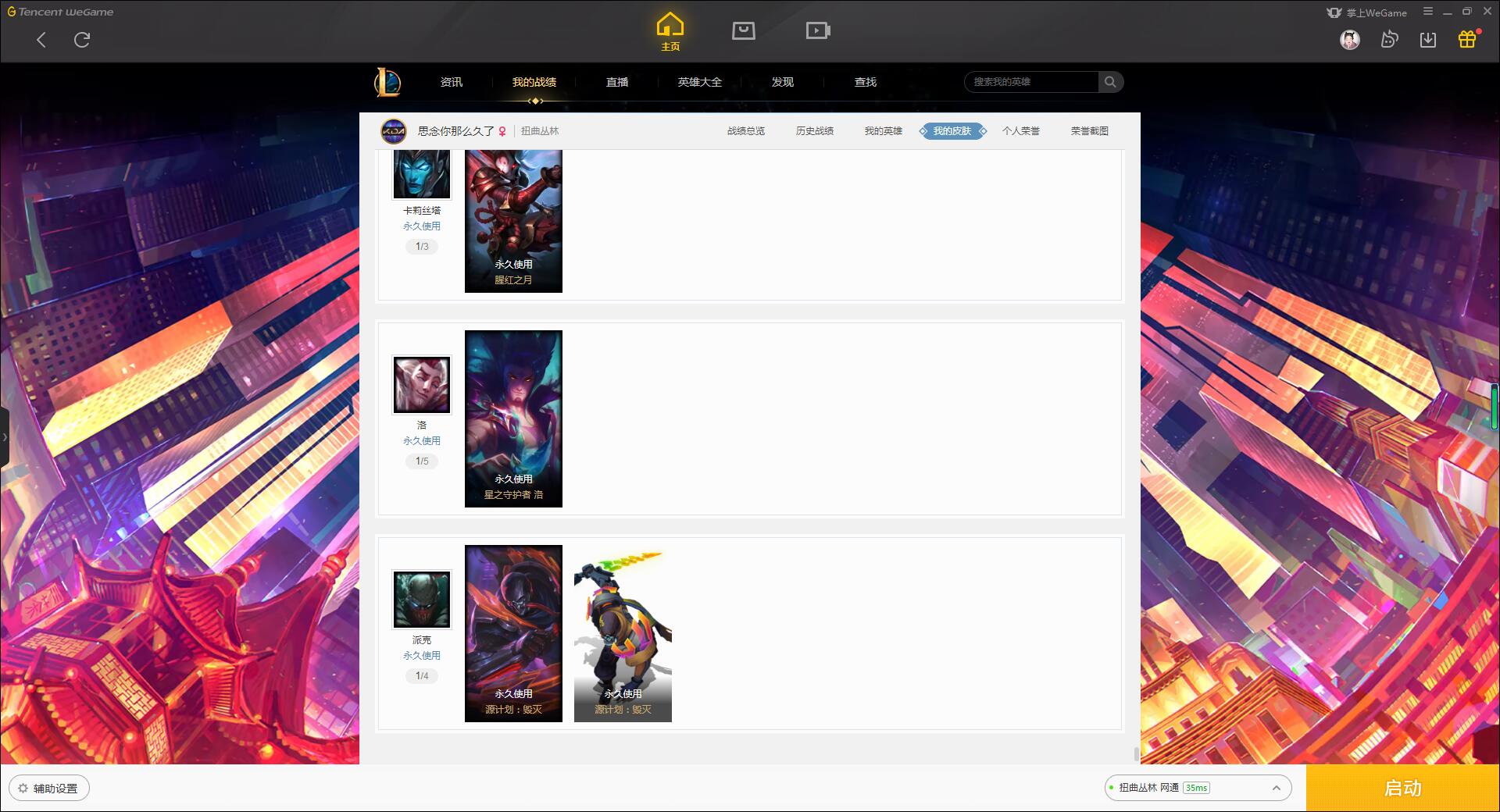This screenshot has height=812, width=1500.
Task: Click the 1/5 skin count badge
Action: (x=422, y=461)
